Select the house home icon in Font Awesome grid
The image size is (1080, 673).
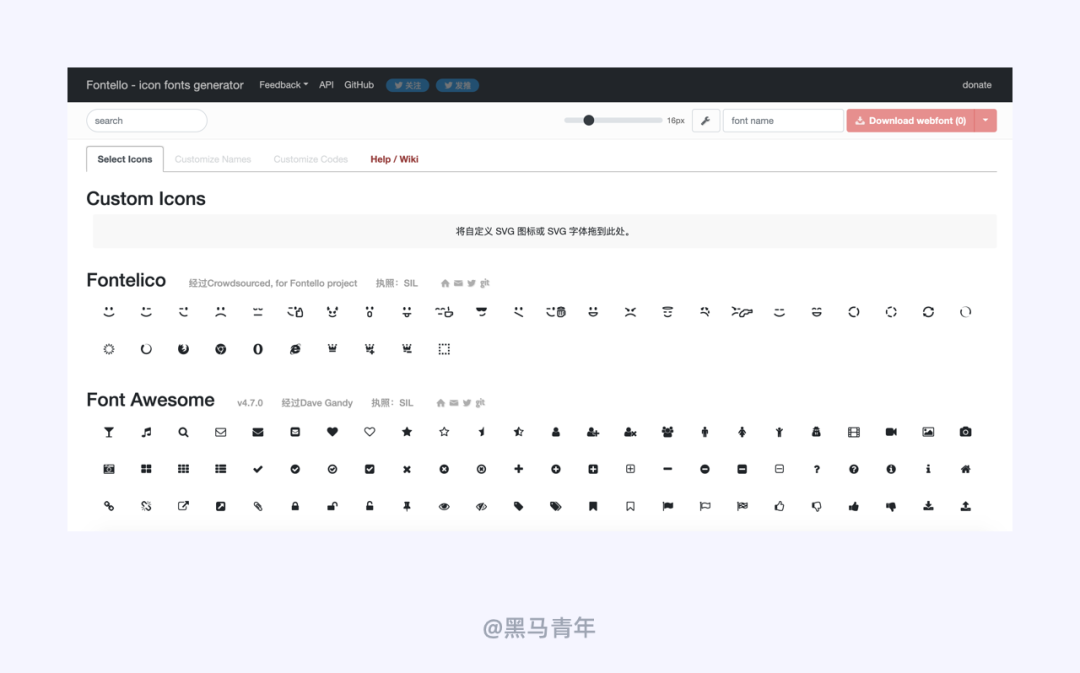coord(965,469)
